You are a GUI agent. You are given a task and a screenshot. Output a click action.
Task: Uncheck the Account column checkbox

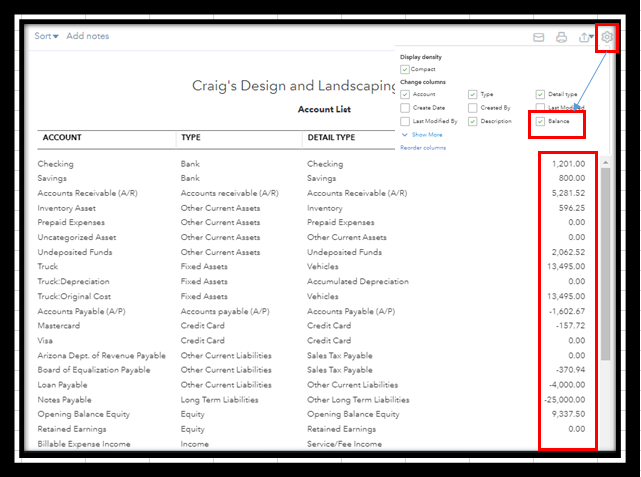(405, 94)
